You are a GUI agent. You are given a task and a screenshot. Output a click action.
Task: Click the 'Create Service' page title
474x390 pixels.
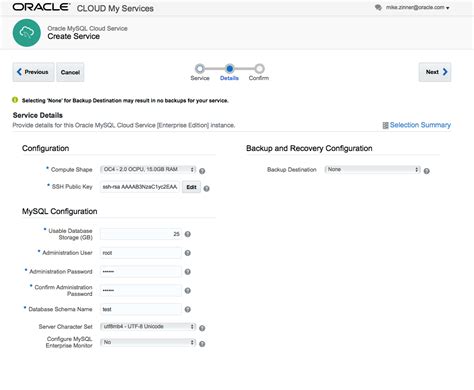tap(74, 36)
